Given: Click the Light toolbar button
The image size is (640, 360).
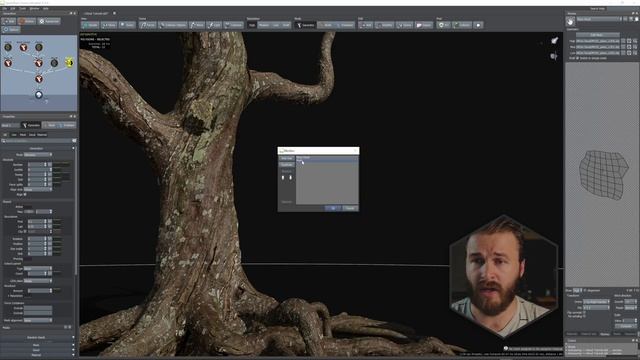Looking at the screenshot, I should [214, 25].
